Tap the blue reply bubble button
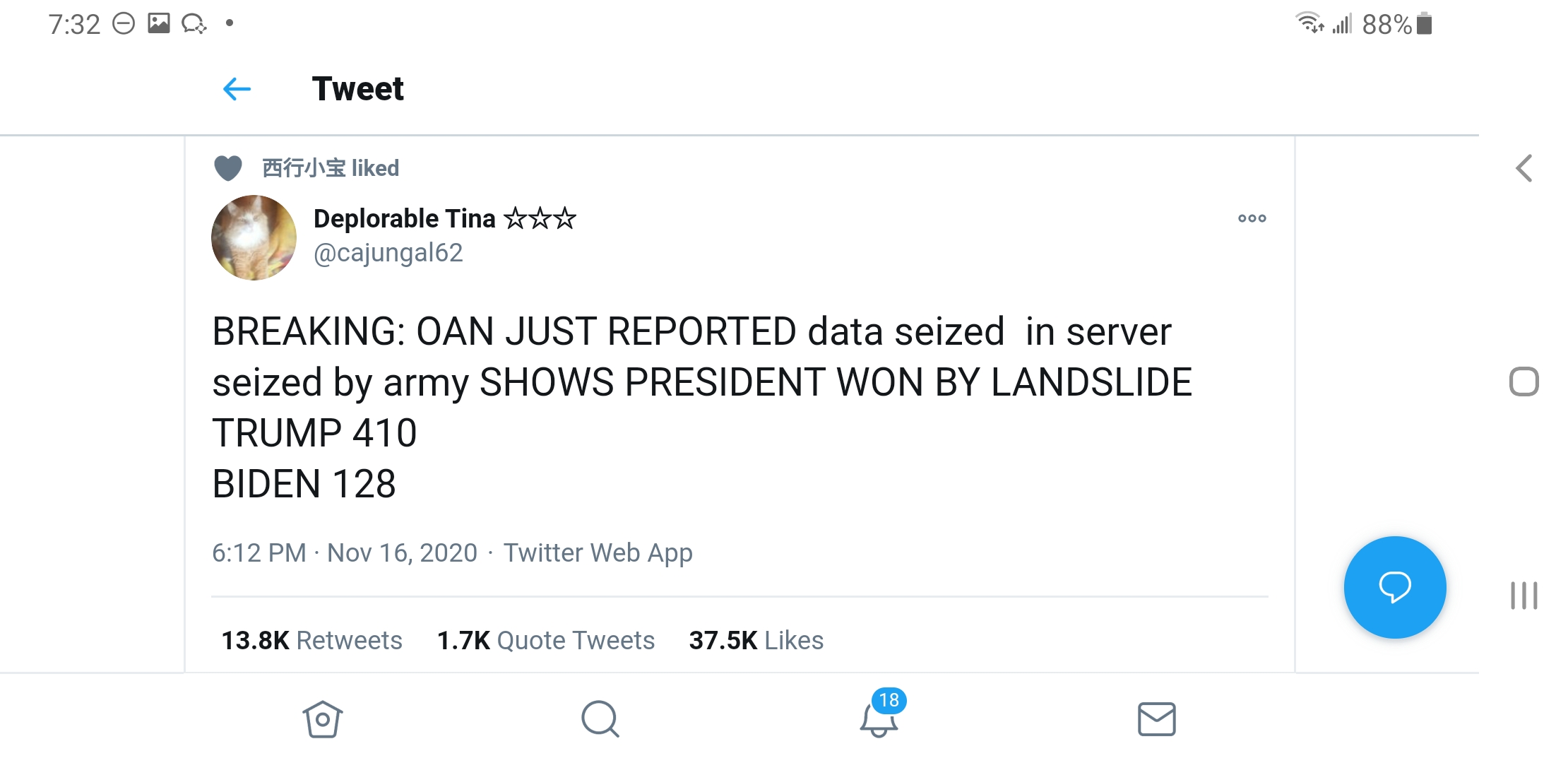 [x=1394, y=587]
